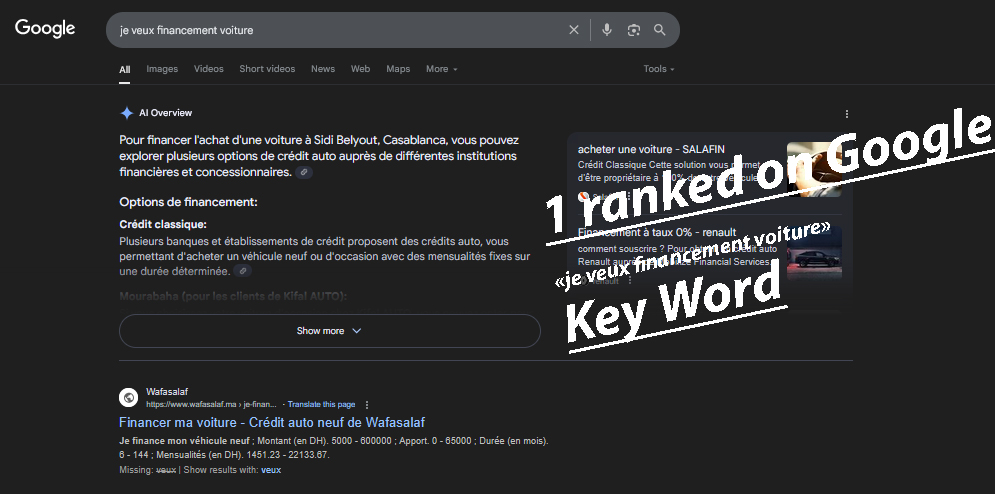Click Translate this page link
Viewport: 995px width, 494px height.
[x=321, y=404]
